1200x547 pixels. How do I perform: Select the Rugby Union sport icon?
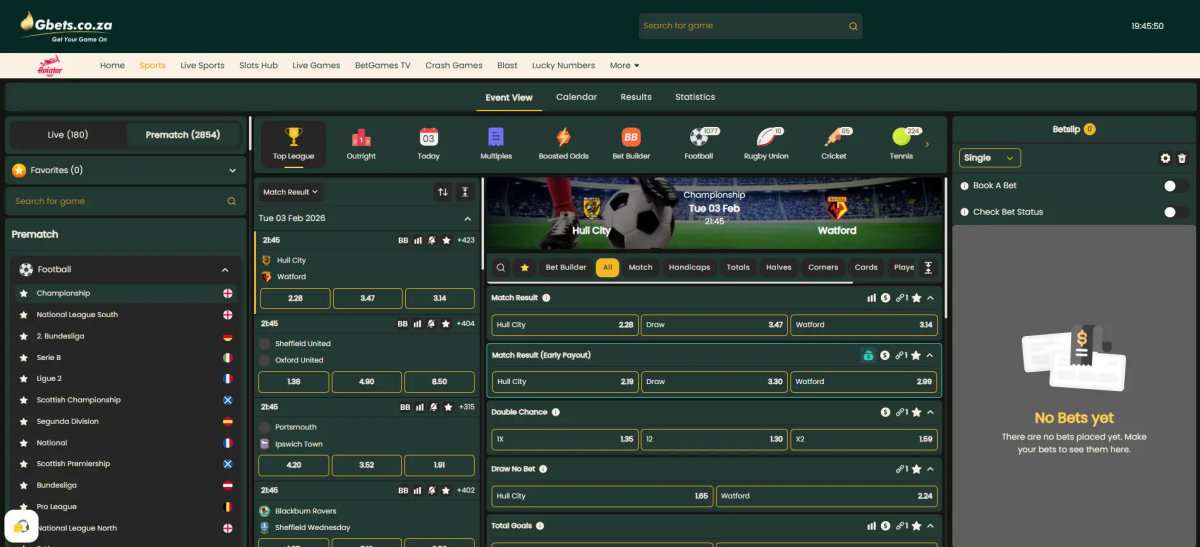tap(766, 137)
